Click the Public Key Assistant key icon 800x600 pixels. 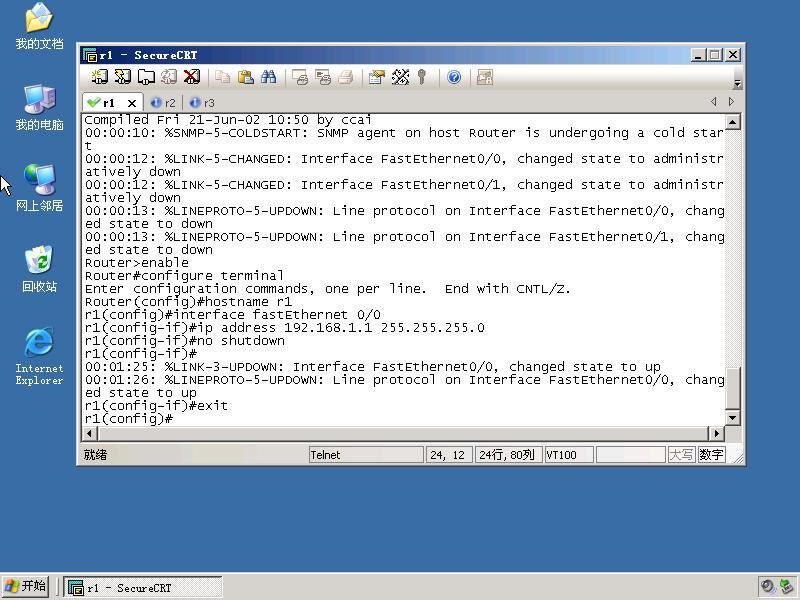[421, 77]
